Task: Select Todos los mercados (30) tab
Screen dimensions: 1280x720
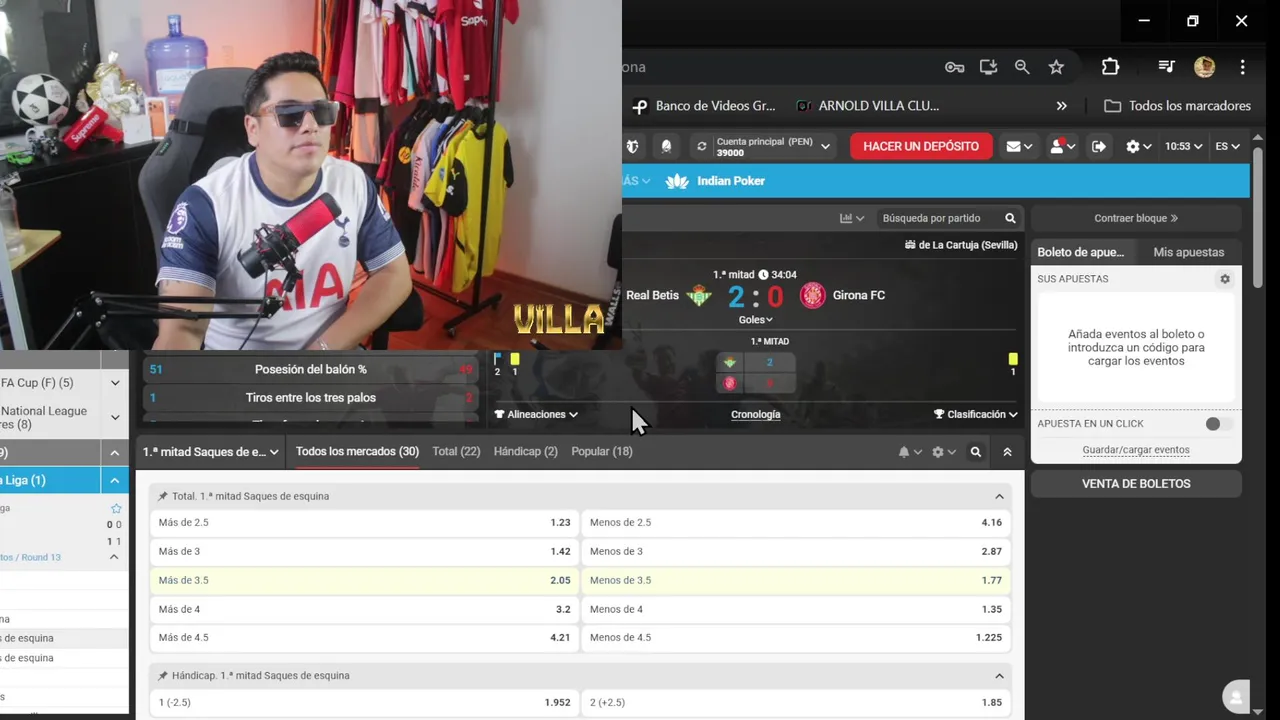Action: click(357, 452)
